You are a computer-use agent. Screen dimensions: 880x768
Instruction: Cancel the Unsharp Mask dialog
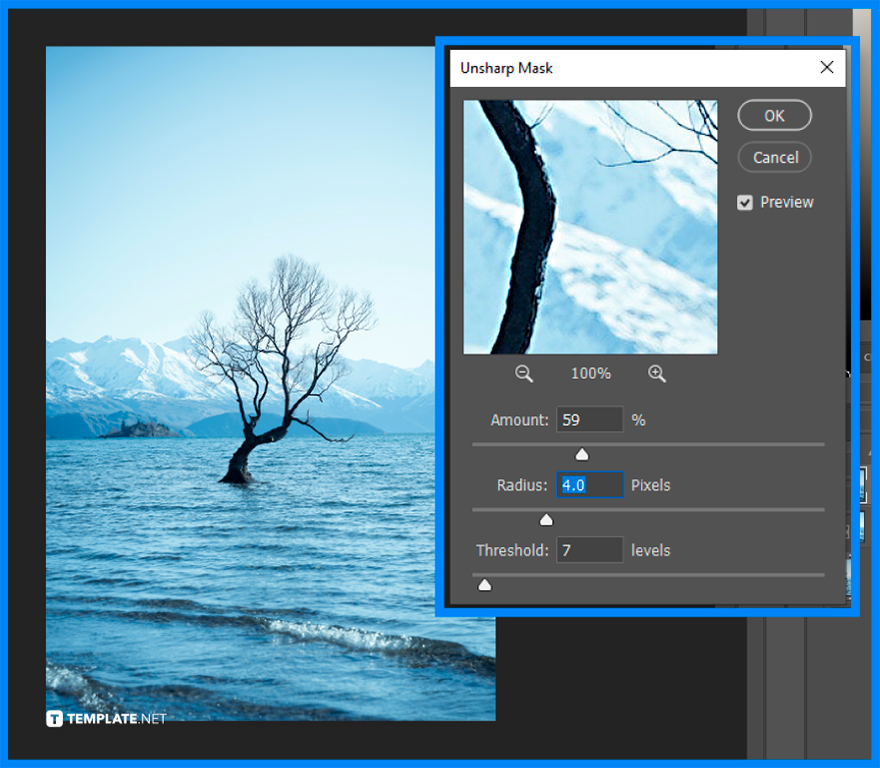pyautogui.click(x=774, y=157)
